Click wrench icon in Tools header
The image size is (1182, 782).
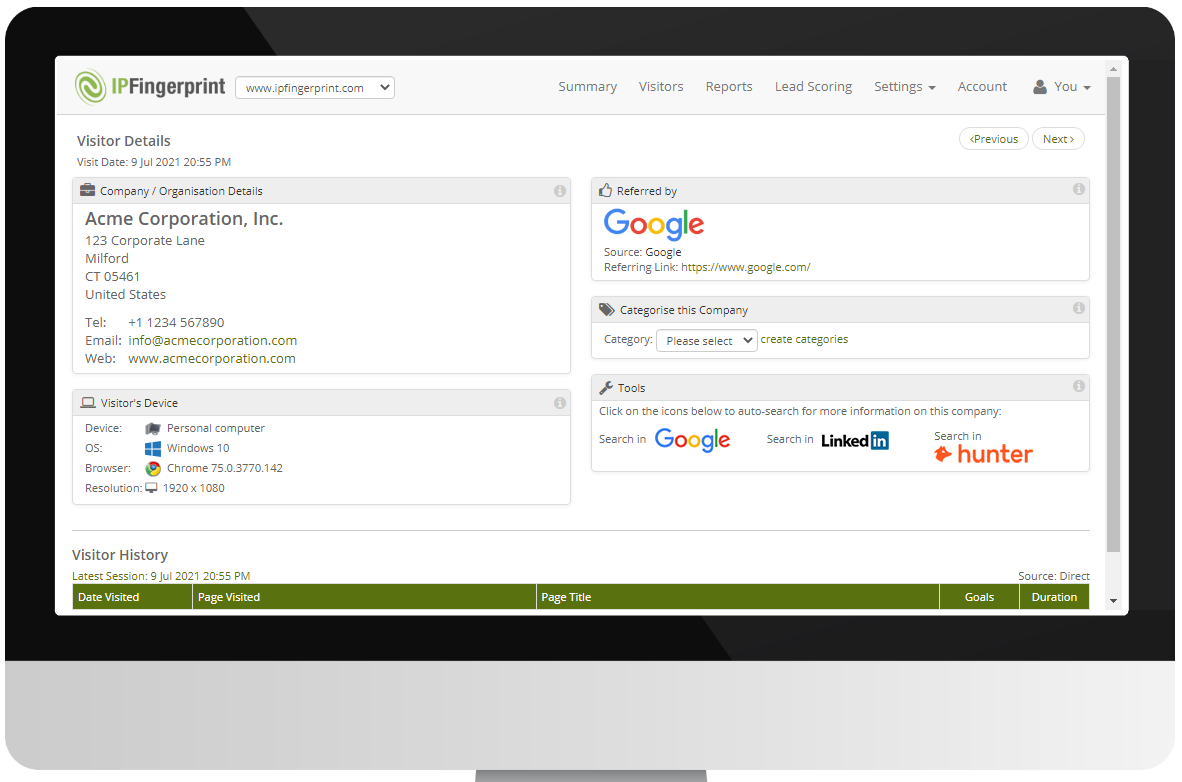(606, 388)
